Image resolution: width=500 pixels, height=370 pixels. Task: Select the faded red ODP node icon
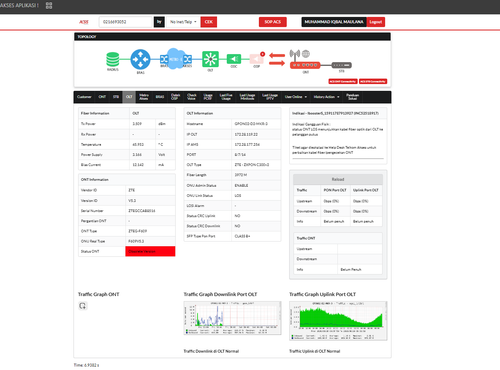[256, 59]
